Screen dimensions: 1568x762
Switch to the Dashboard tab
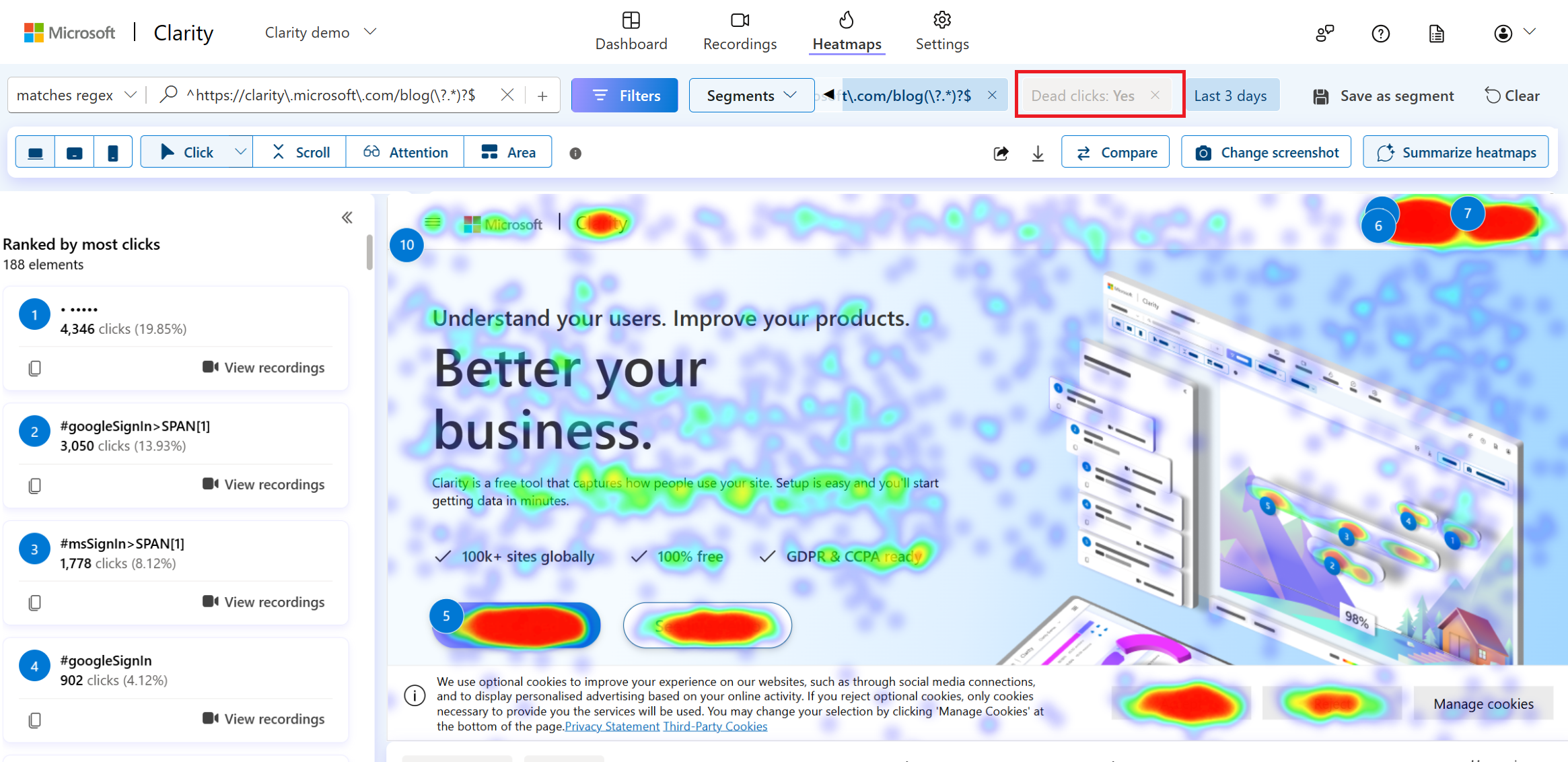coord(631,32)
